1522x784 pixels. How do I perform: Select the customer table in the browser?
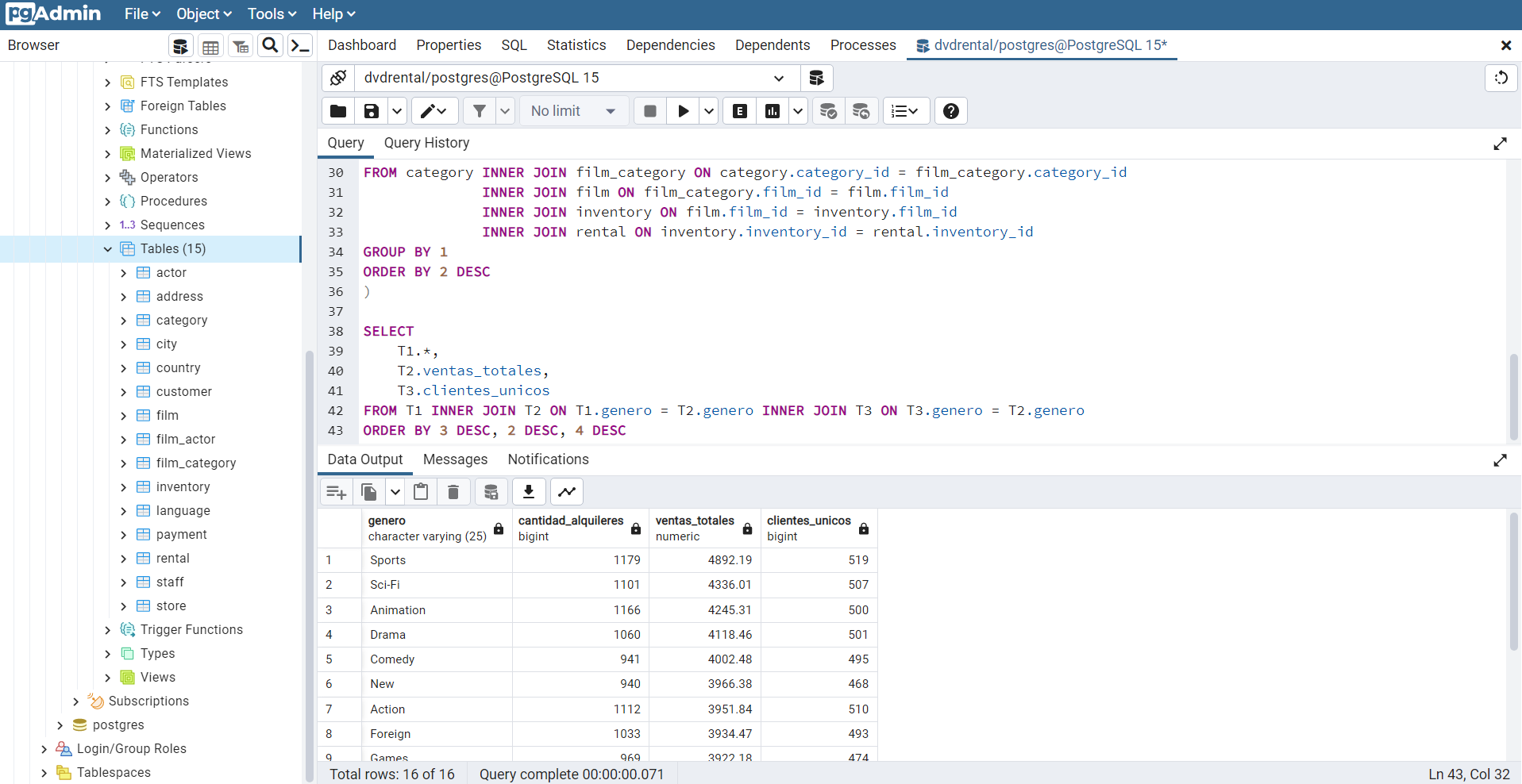pyautogui.click(x=185, y=391)
